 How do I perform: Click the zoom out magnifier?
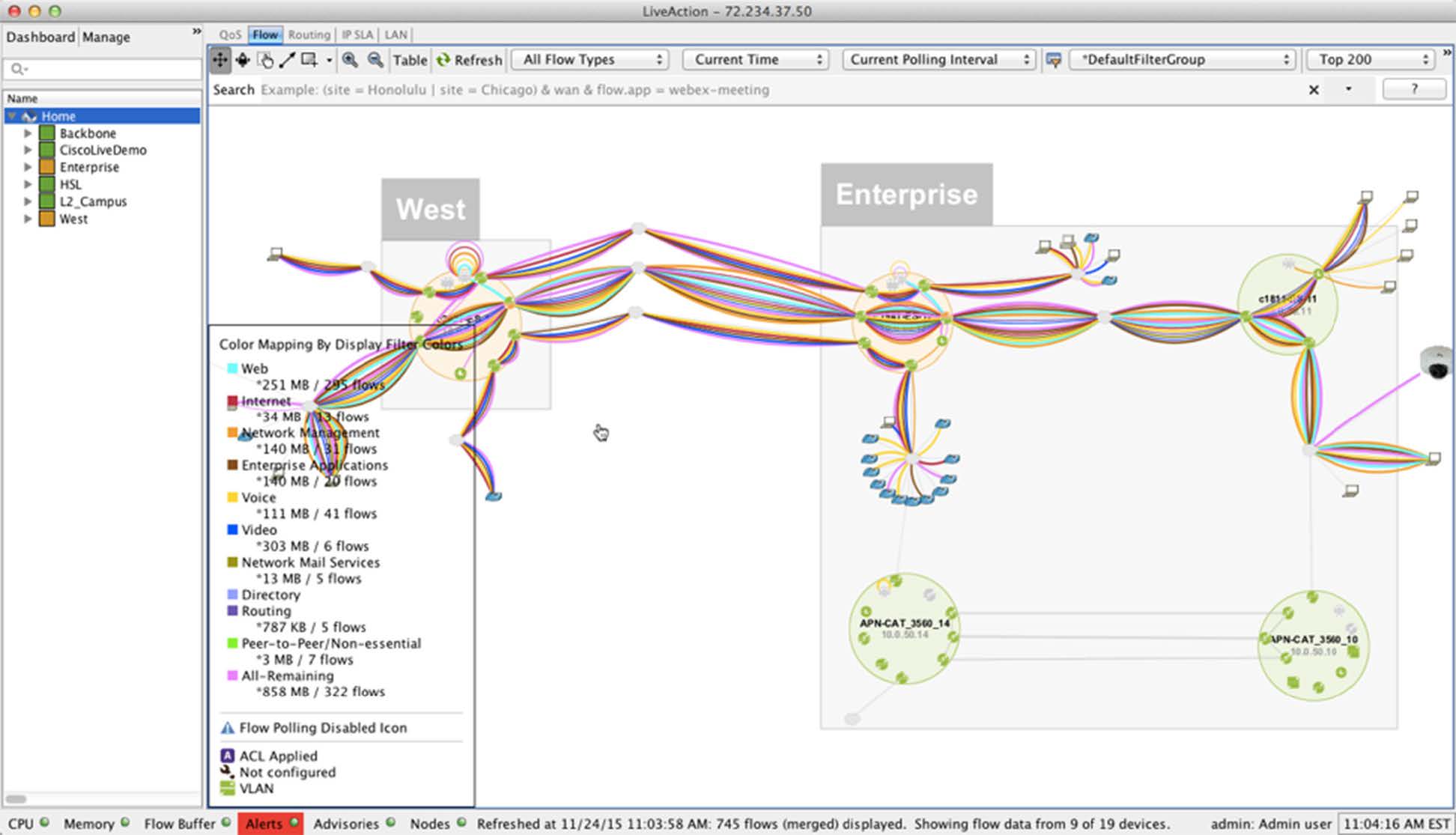(x=375, y=60)
